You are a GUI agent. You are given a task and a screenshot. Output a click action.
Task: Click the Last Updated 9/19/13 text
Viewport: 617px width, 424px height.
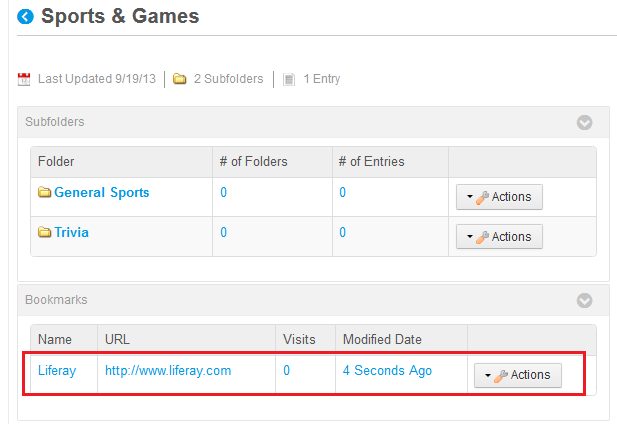(x=97, y=79)
